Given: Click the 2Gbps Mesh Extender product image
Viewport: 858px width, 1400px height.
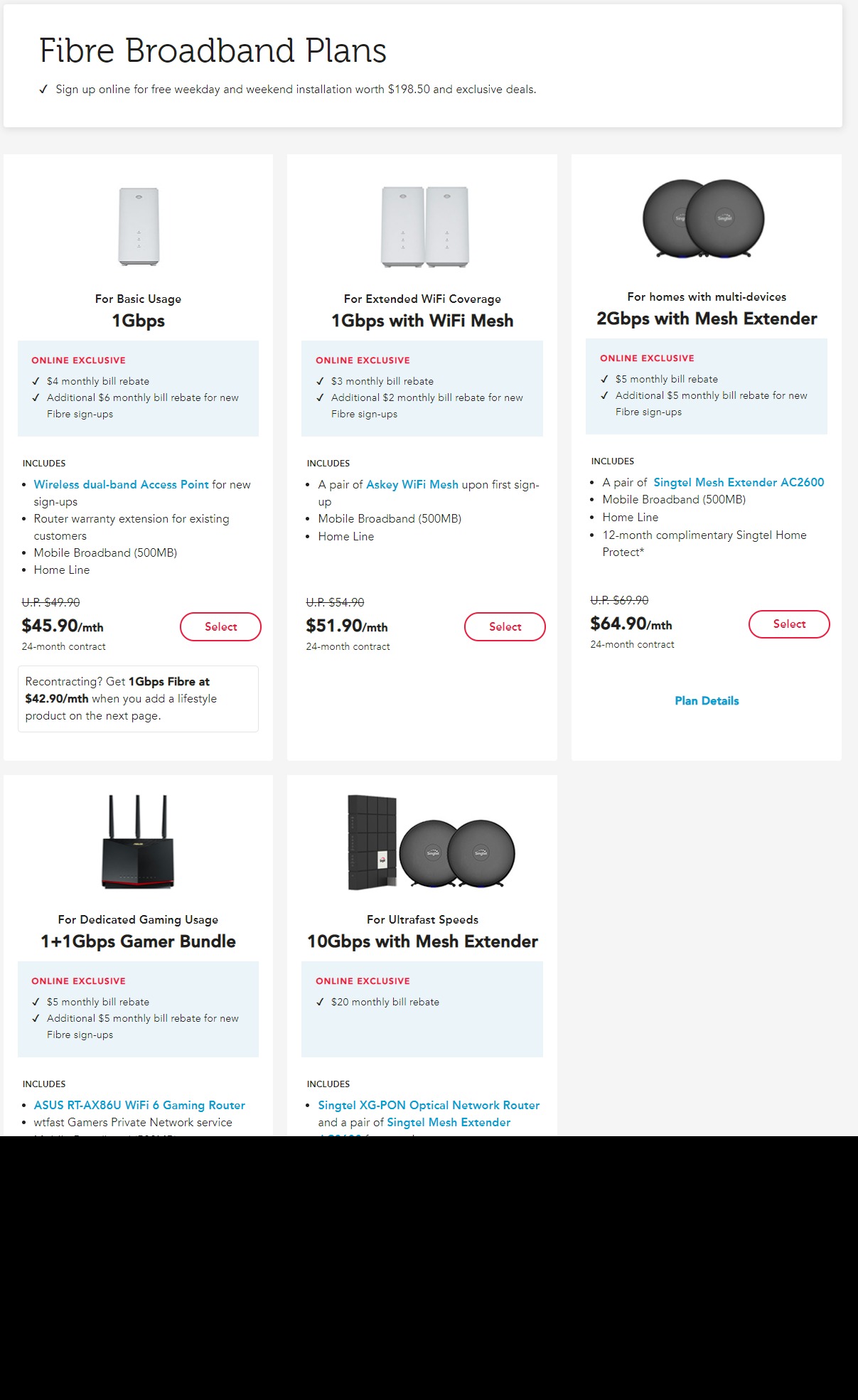Looking at the screenshot, I should [x=704, y=219].
